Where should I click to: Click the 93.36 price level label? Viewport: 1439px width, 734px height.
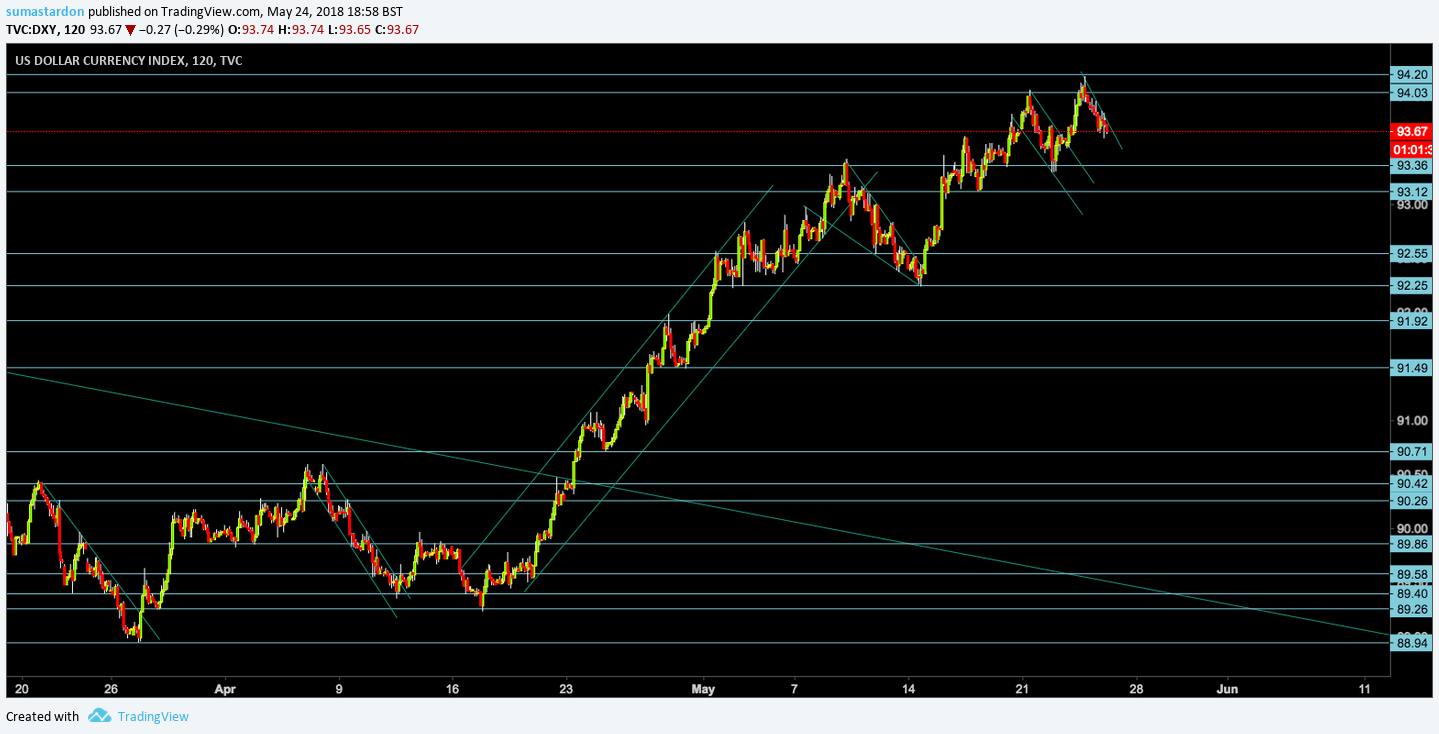(x=1412, y=166)
